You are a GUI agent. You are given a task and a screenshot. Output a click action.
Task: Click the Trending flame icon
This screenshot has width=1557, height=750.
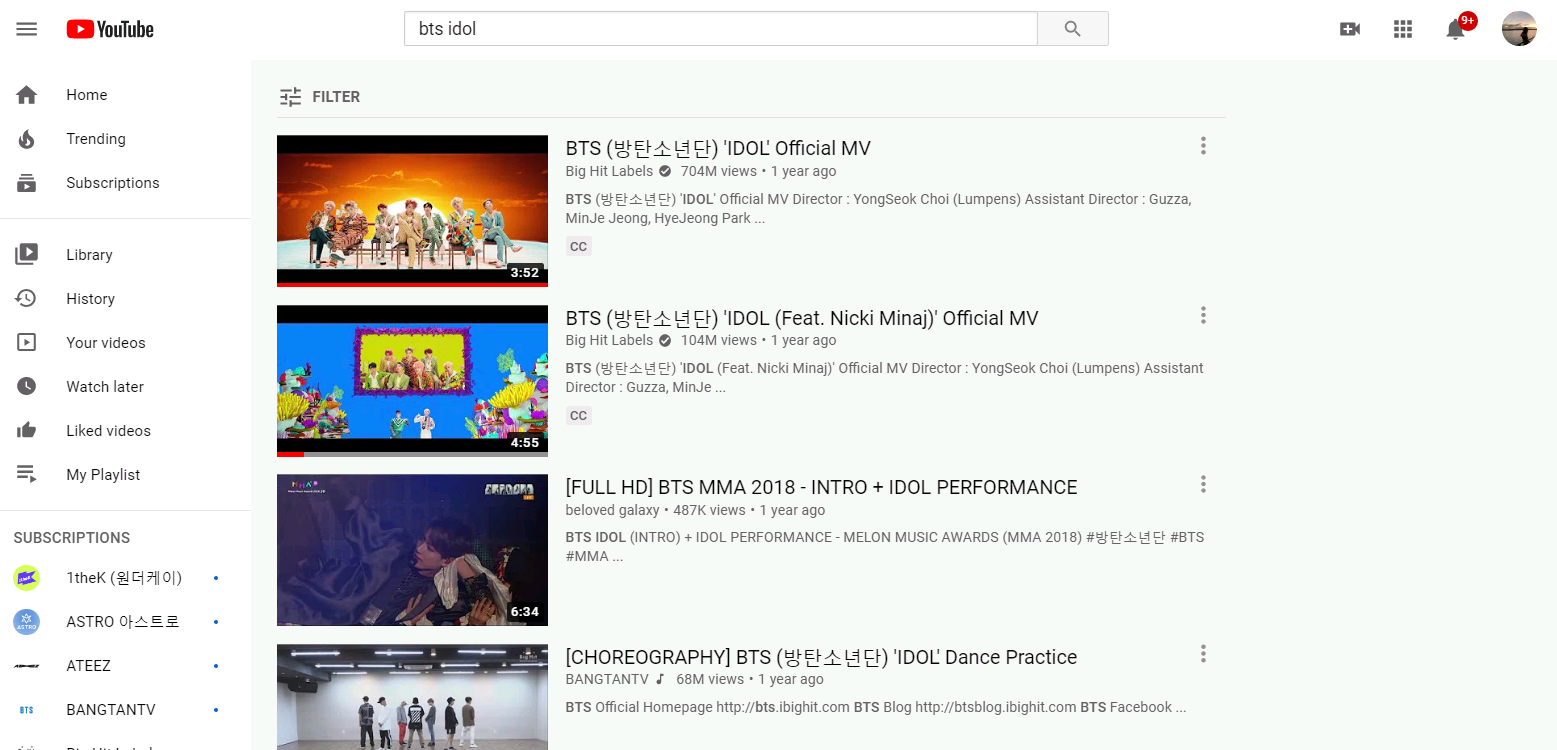[x=27, y=139]
